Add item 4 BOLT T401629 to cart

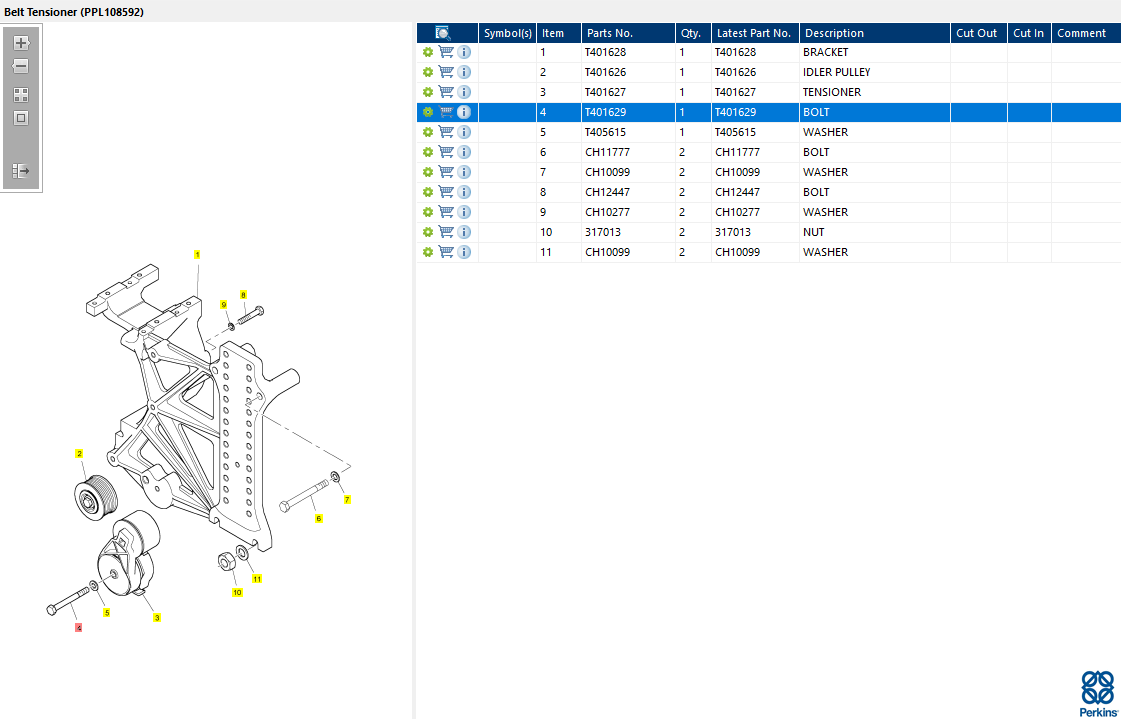click(x=446, y=112)
